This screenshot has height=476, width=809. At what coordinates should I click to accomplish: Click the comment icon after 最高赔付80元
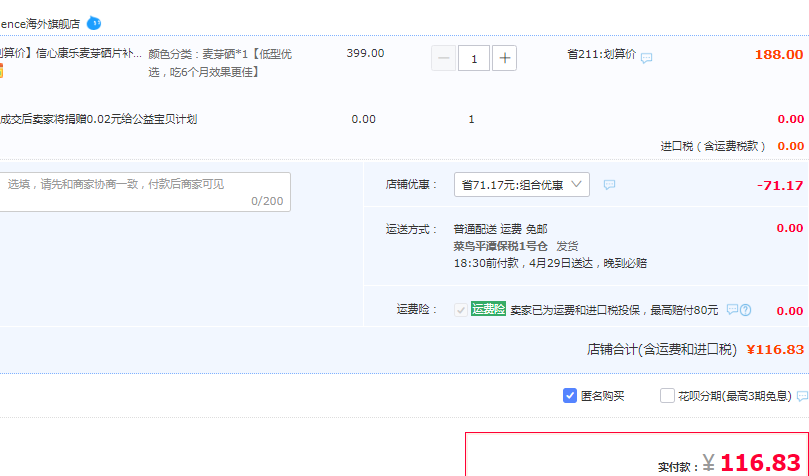[x=732, y=309]
